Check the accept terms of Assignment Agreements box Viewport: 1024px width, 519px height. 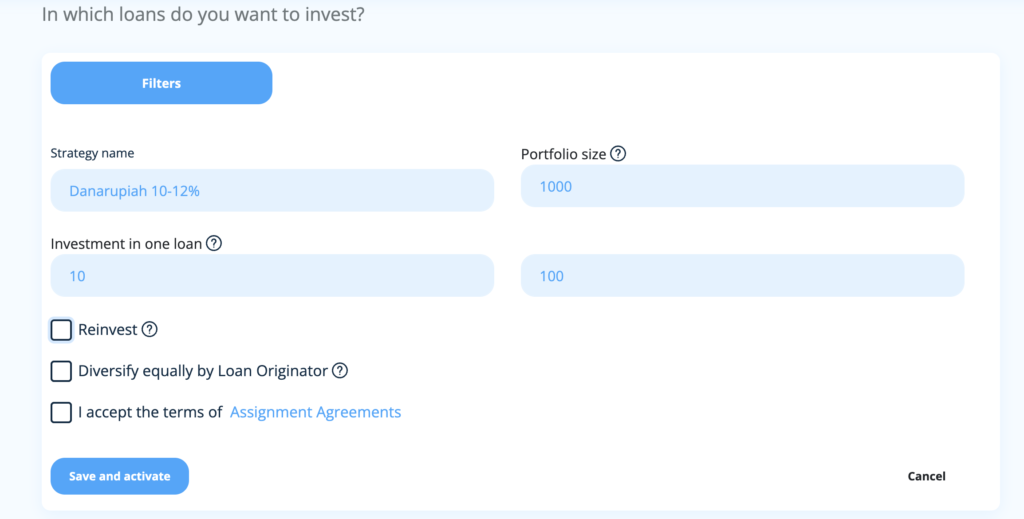61,412
